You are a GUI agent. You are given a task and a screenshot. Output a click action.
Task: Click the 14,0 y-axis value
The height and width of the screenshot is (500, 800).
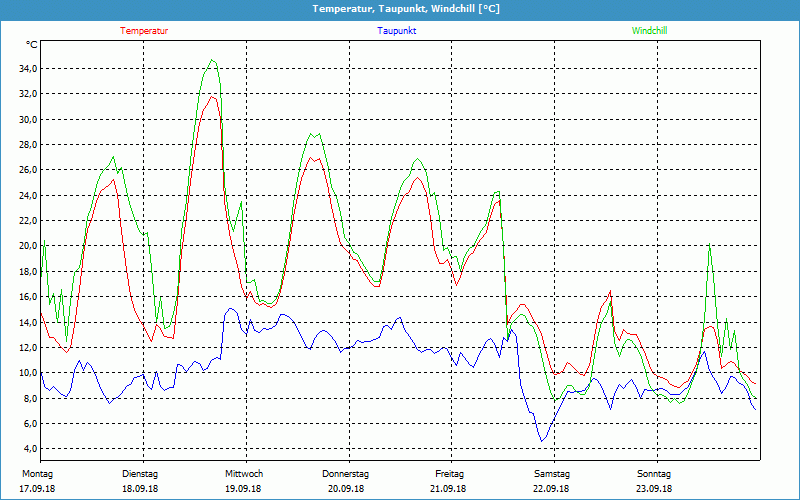[x=29, y=322]
